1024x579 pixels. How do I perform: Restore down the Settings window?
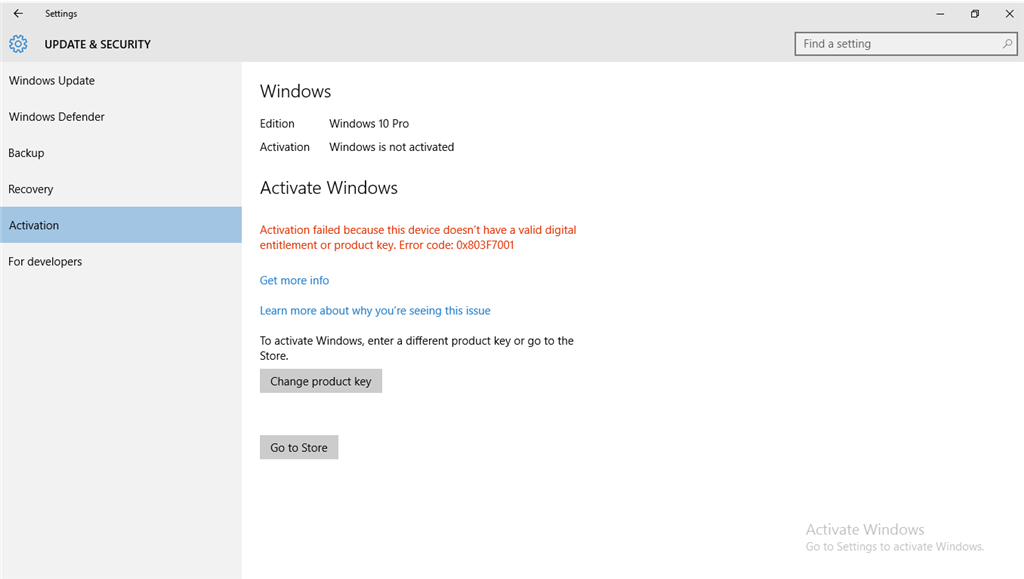[975, 14]
